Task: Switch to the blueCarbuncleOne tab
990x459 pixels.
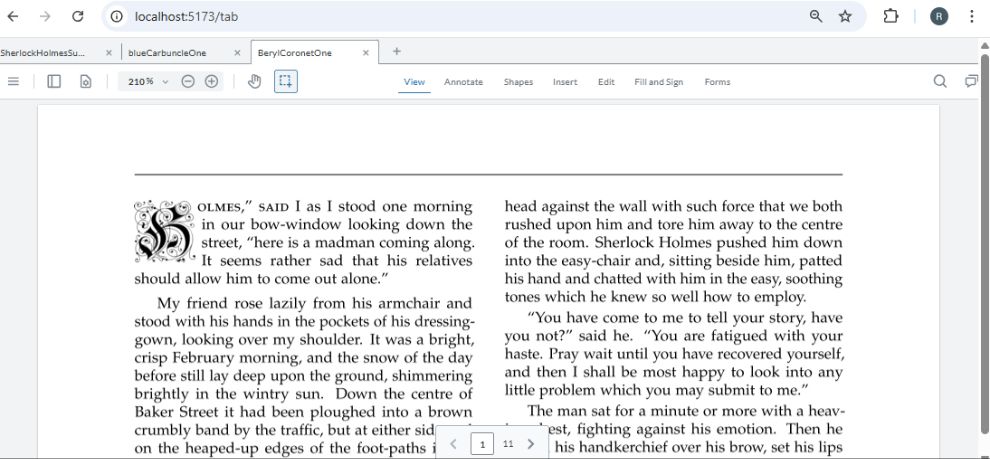Action: point(167,53)
